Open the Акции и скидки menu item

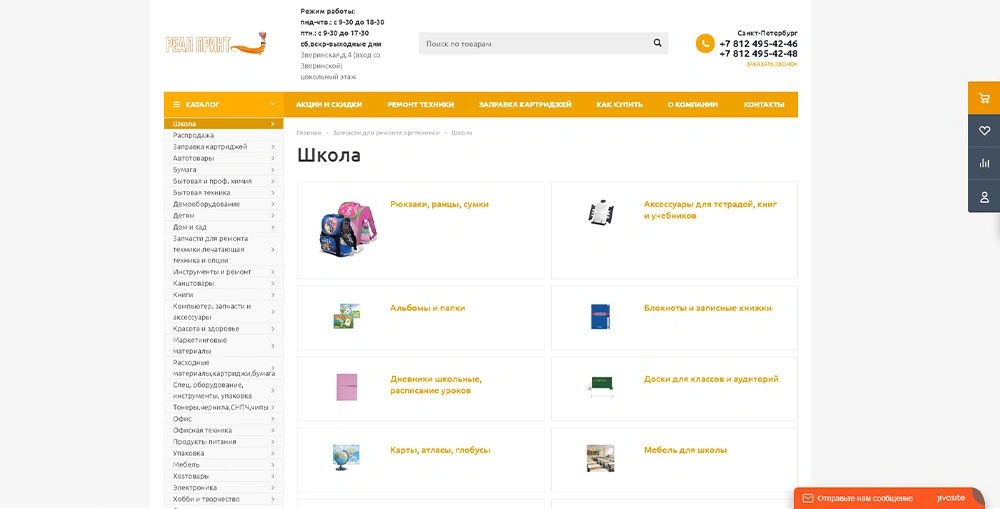[x=329, y=105]
